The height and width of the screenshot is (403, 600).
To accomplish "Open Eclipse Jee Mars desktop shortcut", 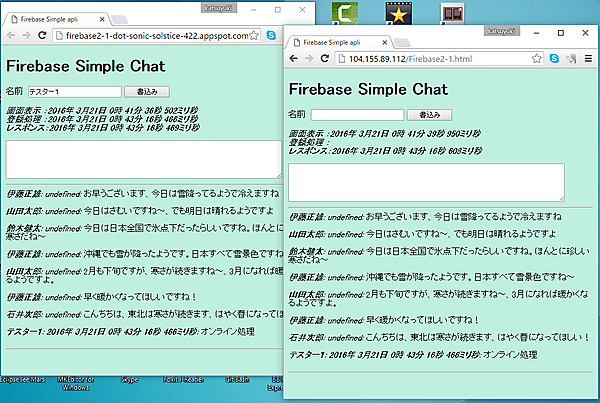I will click(23, 380).
